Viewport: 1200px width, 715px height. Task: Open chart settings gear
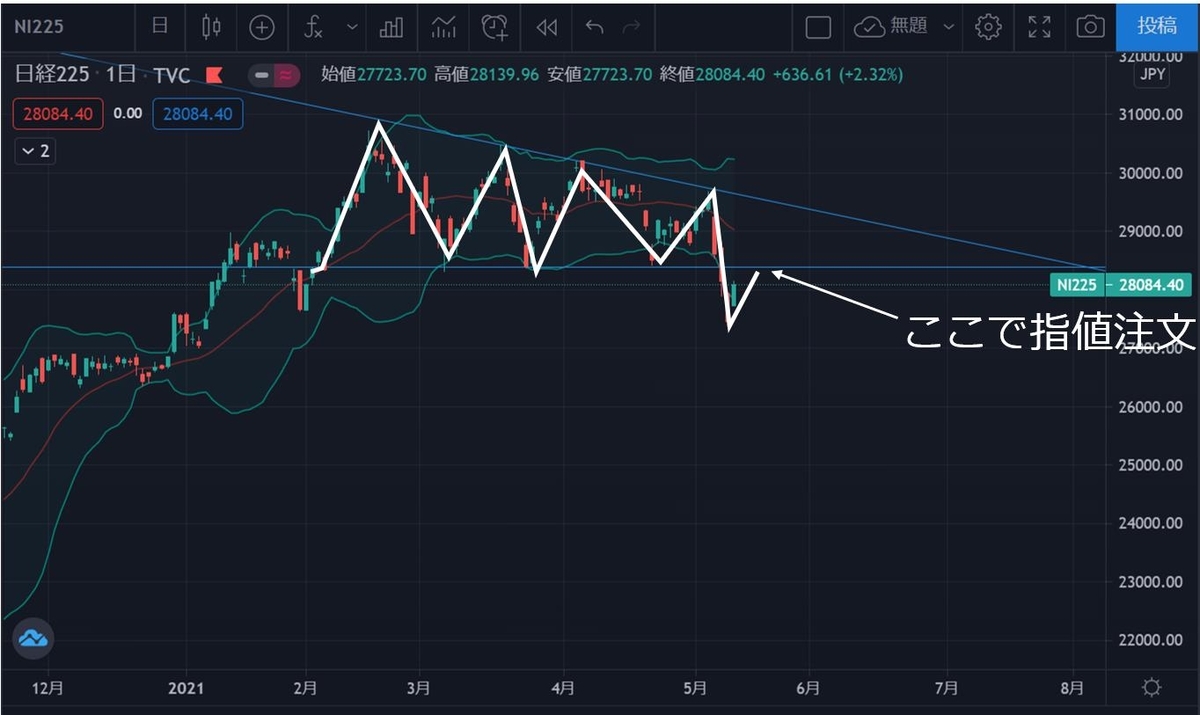click(x=988, y=27)
